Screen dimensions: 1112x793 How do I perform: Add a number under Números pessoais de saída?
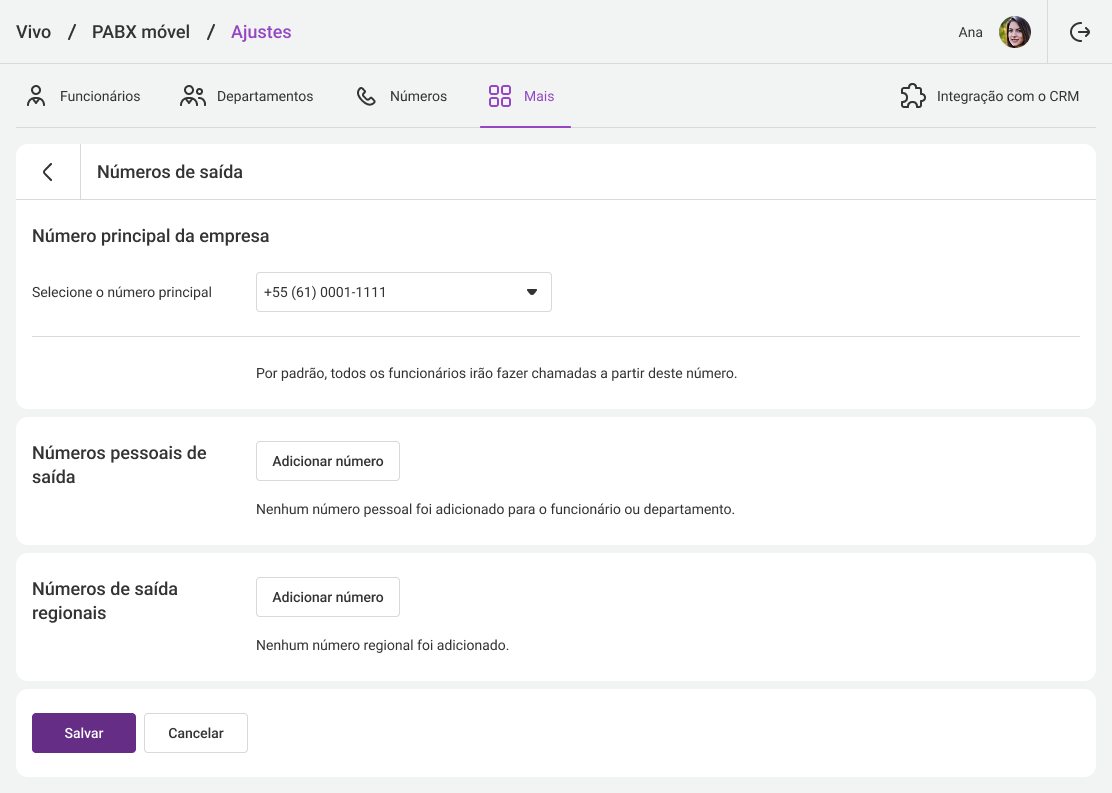pyautogui.click(x=328, y=461)
